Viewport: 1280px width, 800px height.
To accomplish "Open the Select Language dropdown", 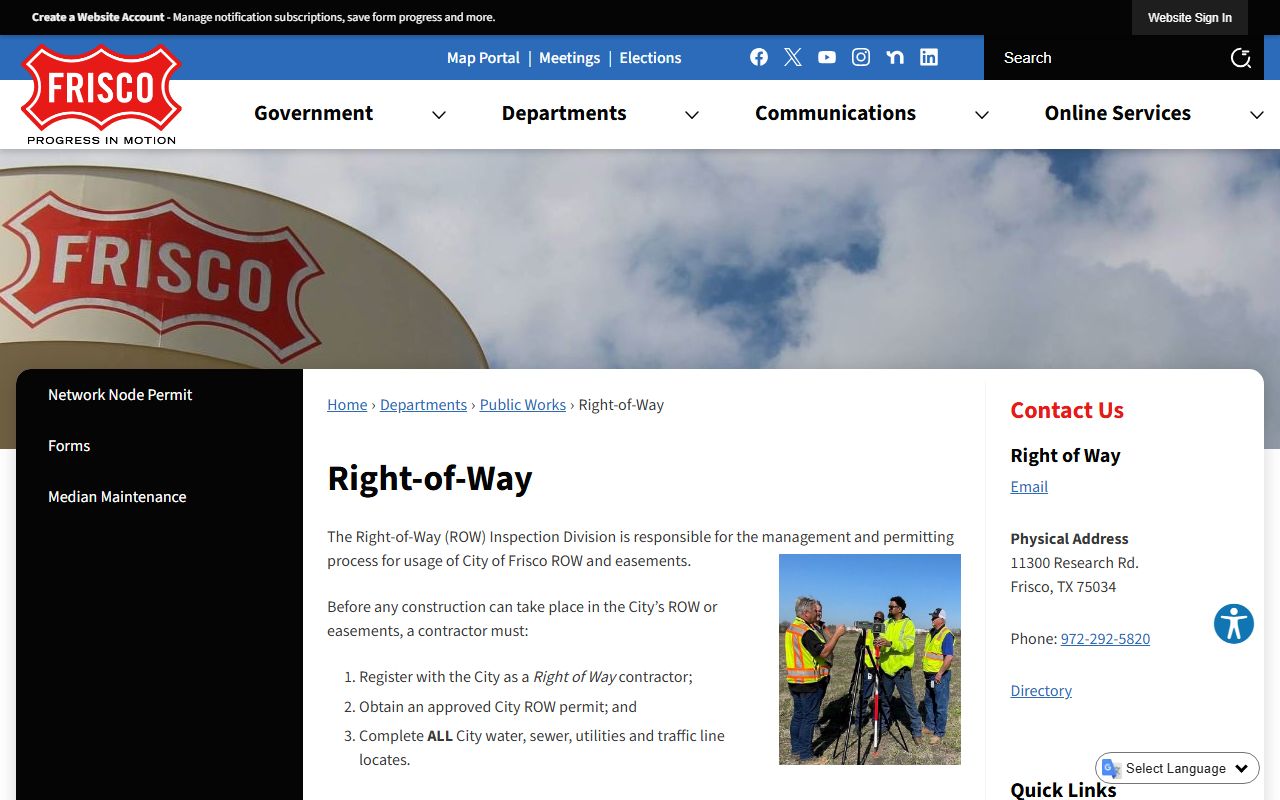I will pyautogui.click(x=1178, y=768).
